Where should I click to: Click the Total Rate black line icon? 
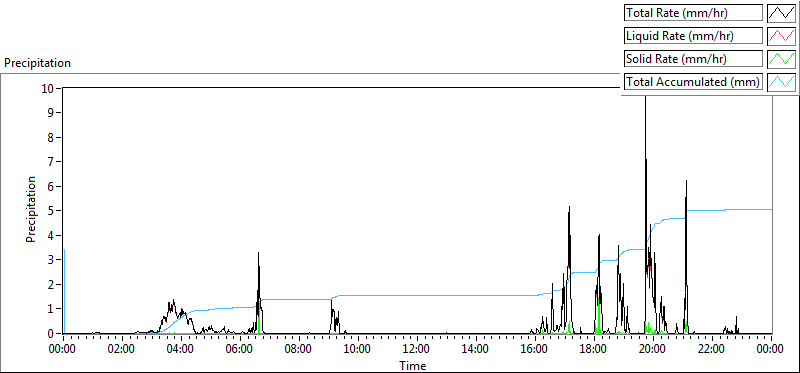point(782,13)
